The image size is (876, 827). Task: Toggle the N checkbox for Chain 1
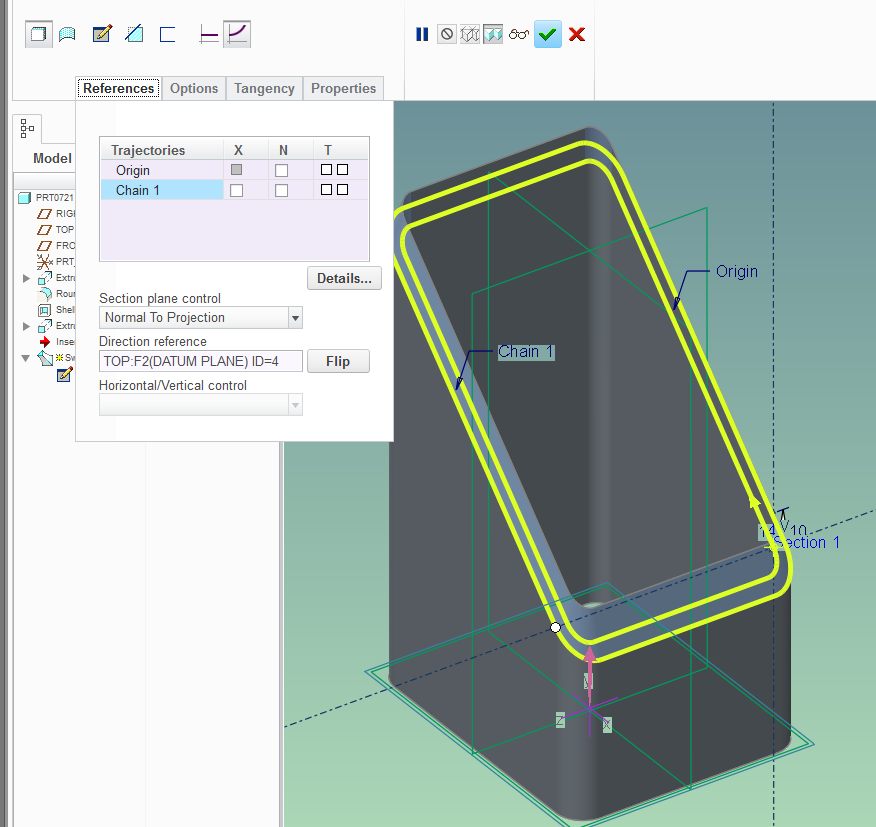282,191
